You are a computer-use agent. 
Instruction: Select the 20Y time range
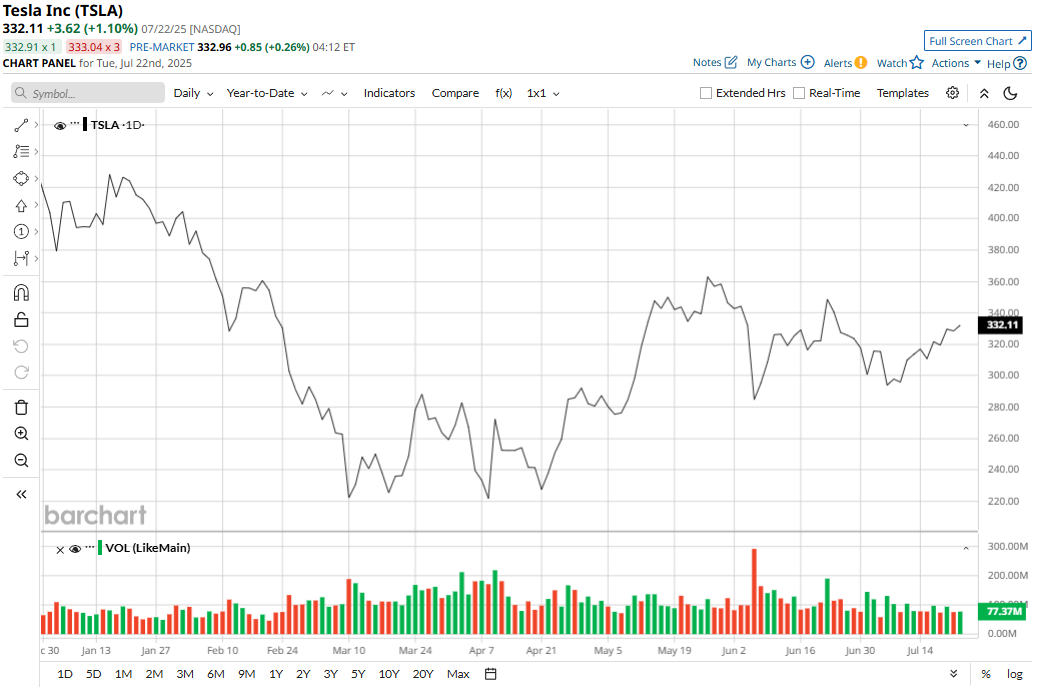(x=423, y=674)
